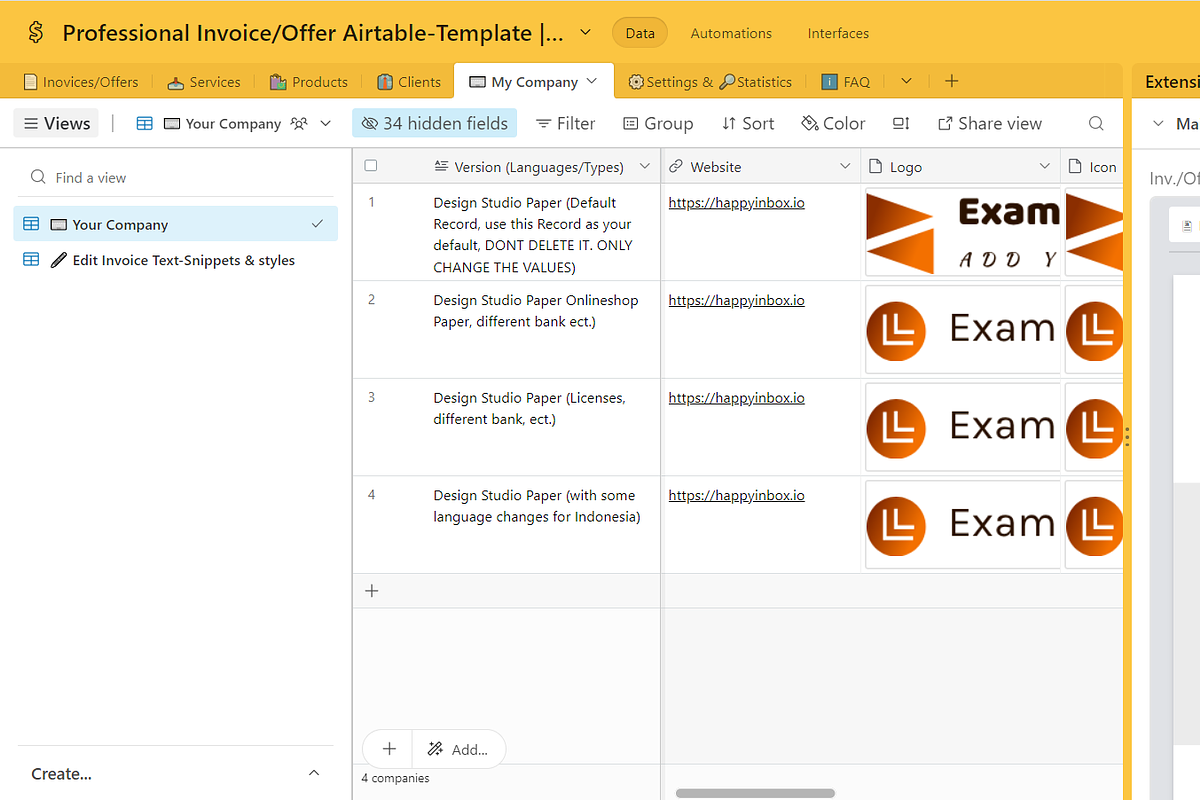Open Your Company view name dropdown

click(x=325, y=124)
